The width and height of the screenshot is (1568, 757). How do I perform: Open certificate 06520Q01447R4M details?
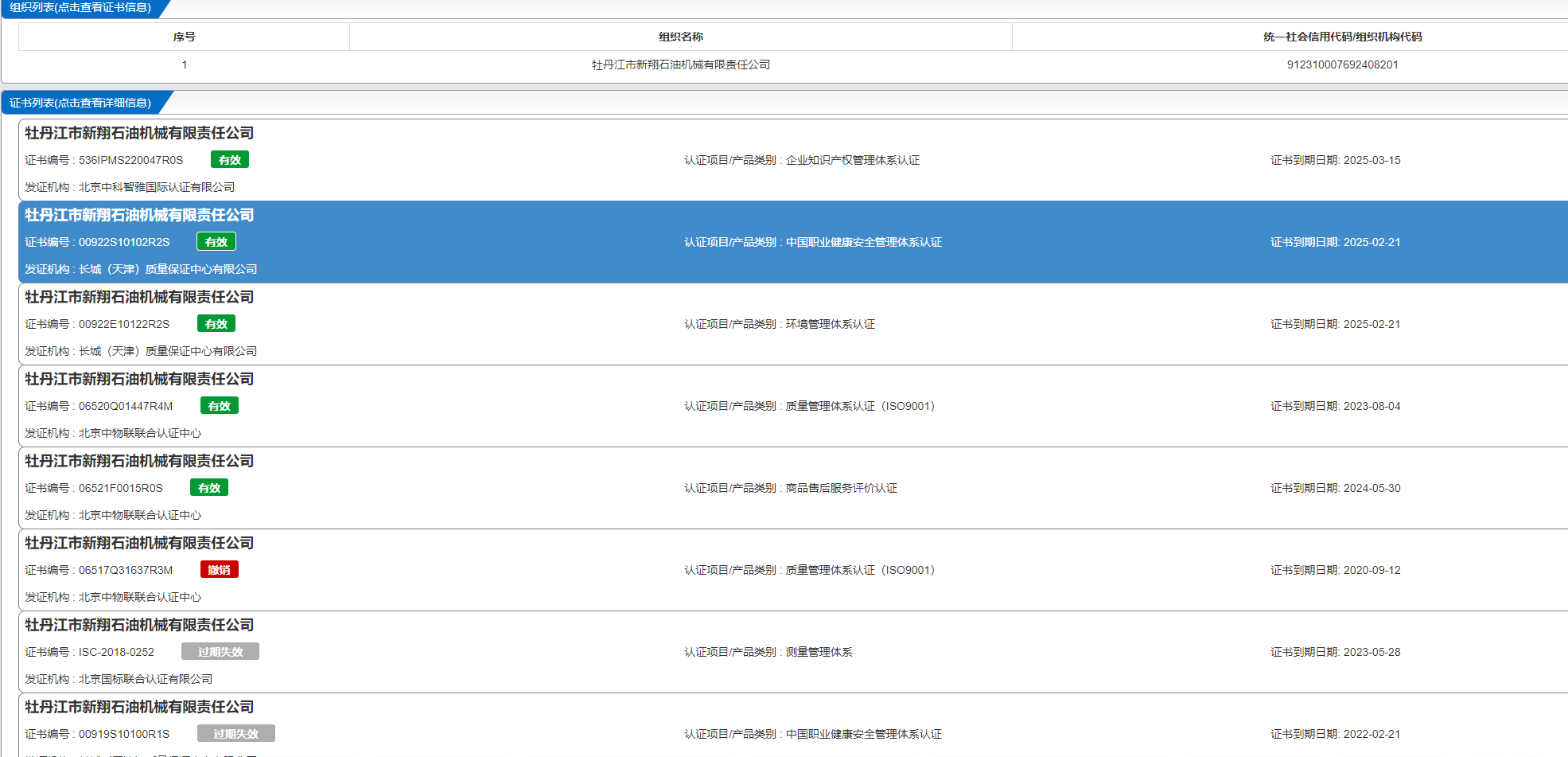(x=126, y=406)
